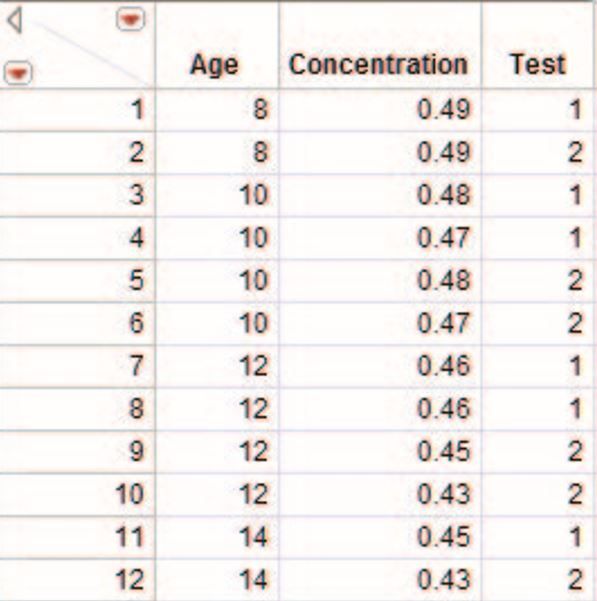597x601 pixels.
Task: Click Age value 8 in row 1
Action: click(x=260, y=110)
